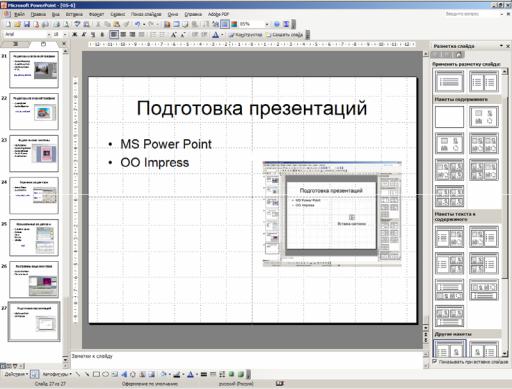The height and width of the screenshot is (389, 512).
Task: Click the Select Objects pointer icon
Action: tap(34, 374)
